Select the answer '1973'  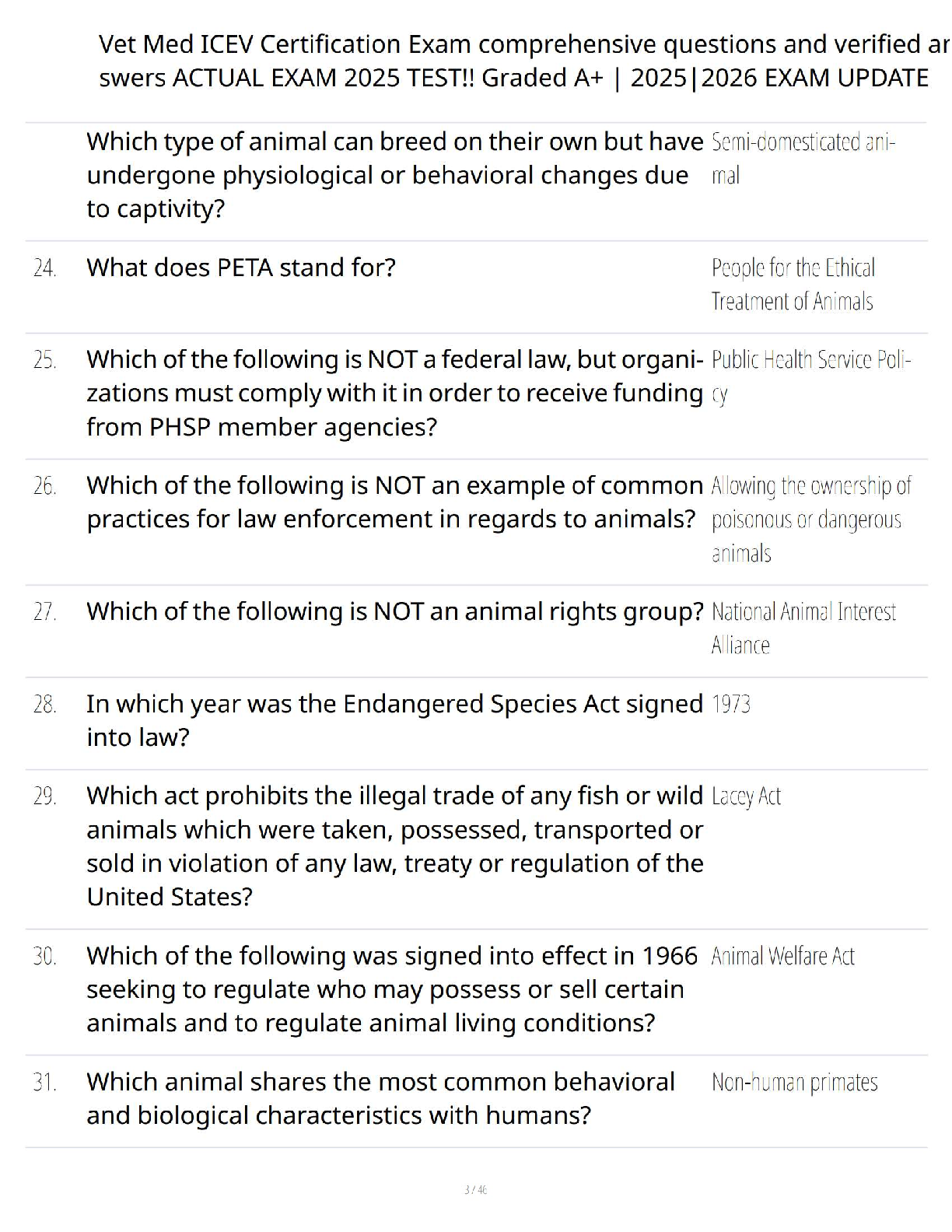(x=731, y=705)
